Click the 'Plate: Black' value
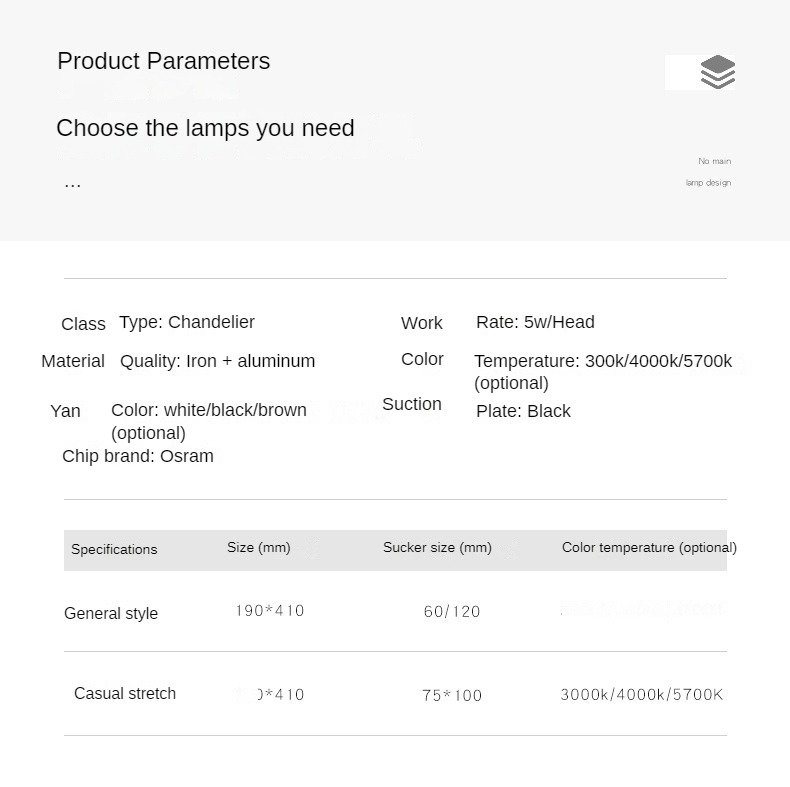 pyautogui.click(x=523, y=411)
